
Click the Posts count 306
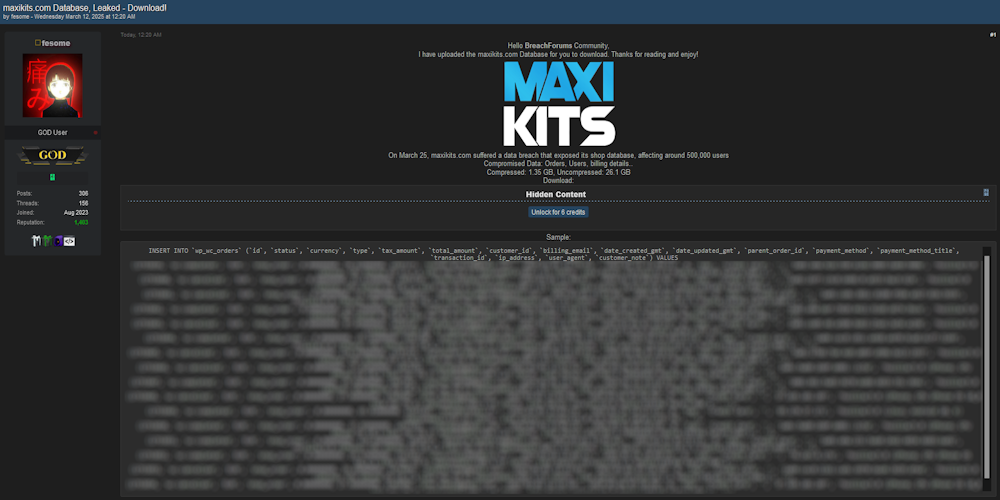pyautogui.click(x=83, y=193)
